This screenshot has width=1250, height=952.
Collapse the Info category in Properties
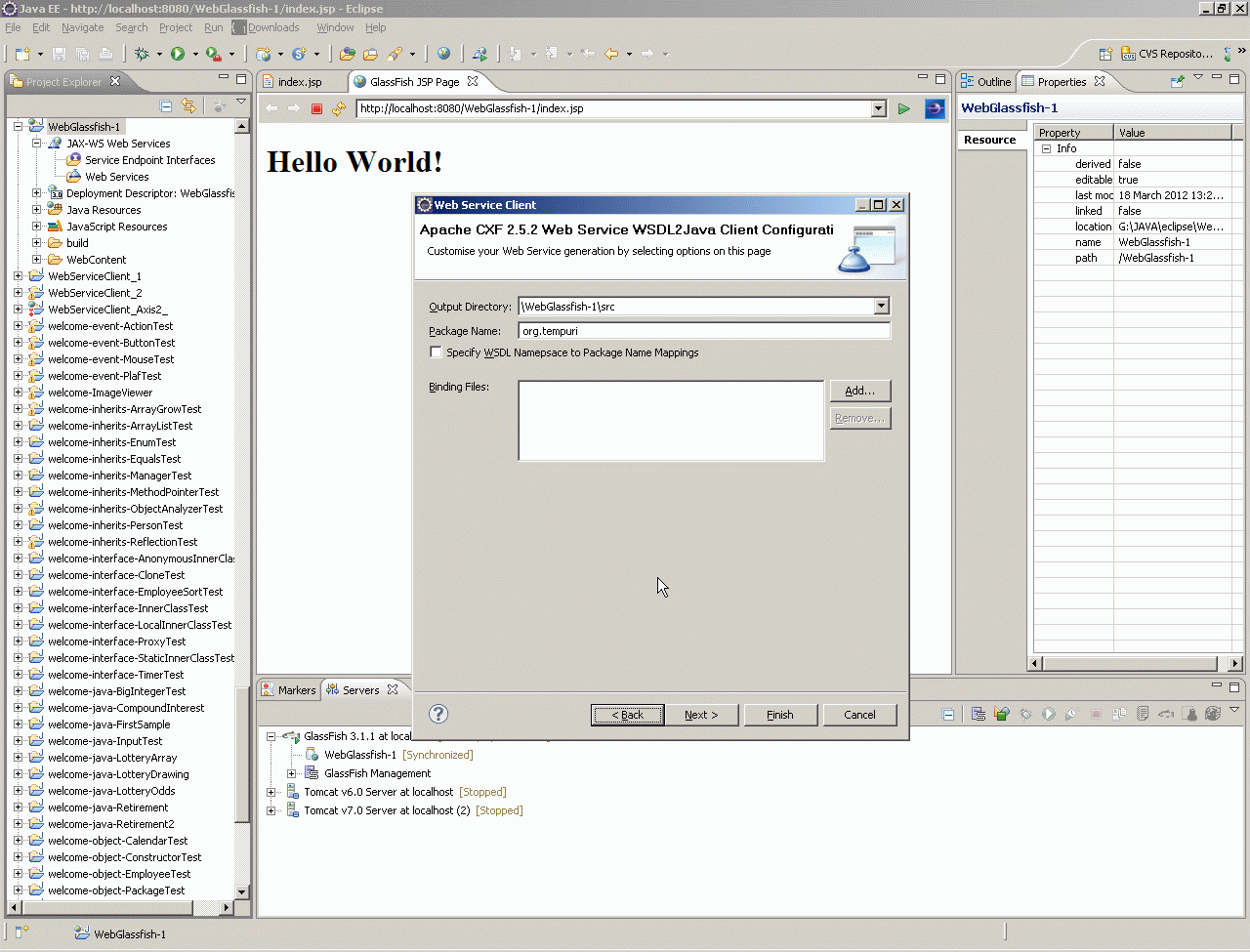click(x=1046, y=148)
